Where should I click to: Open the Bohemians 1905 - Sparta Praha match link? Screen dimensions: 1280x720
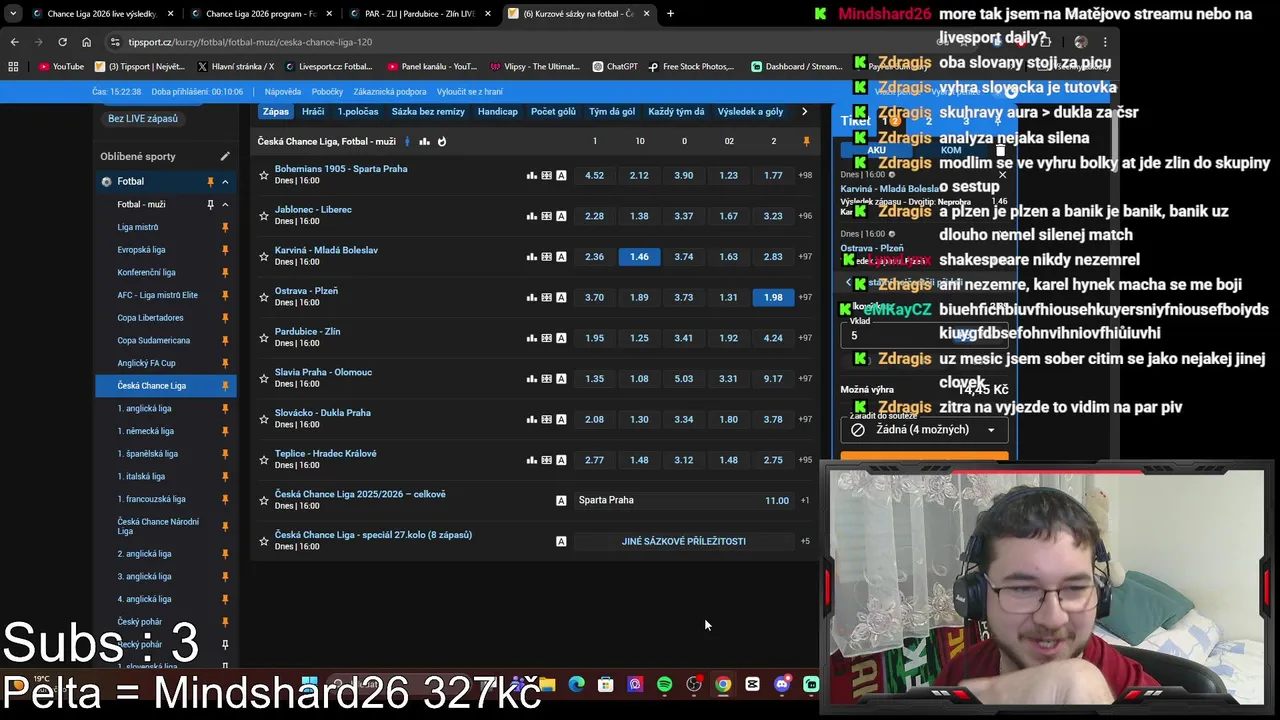(341, 169)
